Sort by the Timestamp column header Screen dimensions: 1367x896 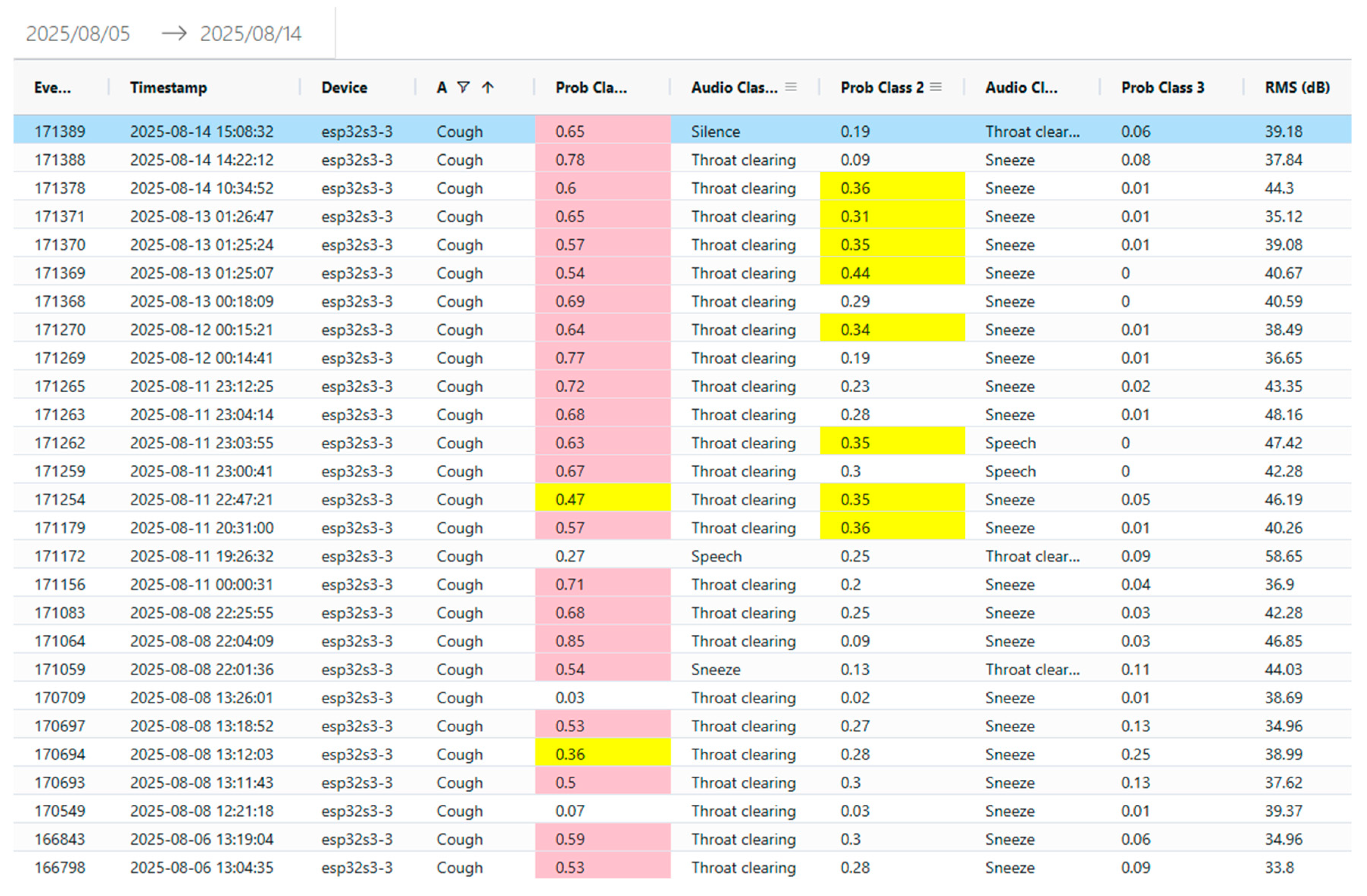tap(168, 87)
